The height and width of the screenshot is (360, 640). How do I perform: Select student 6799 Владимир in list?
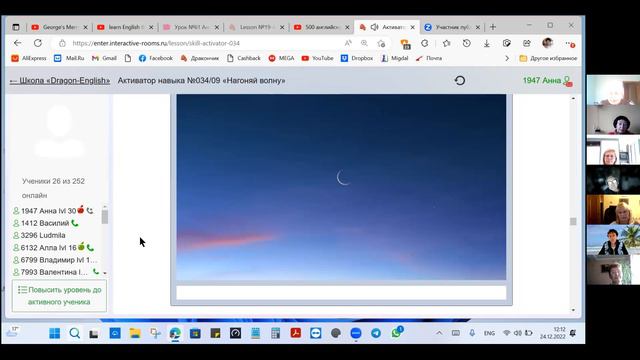[x=55, y=260]
